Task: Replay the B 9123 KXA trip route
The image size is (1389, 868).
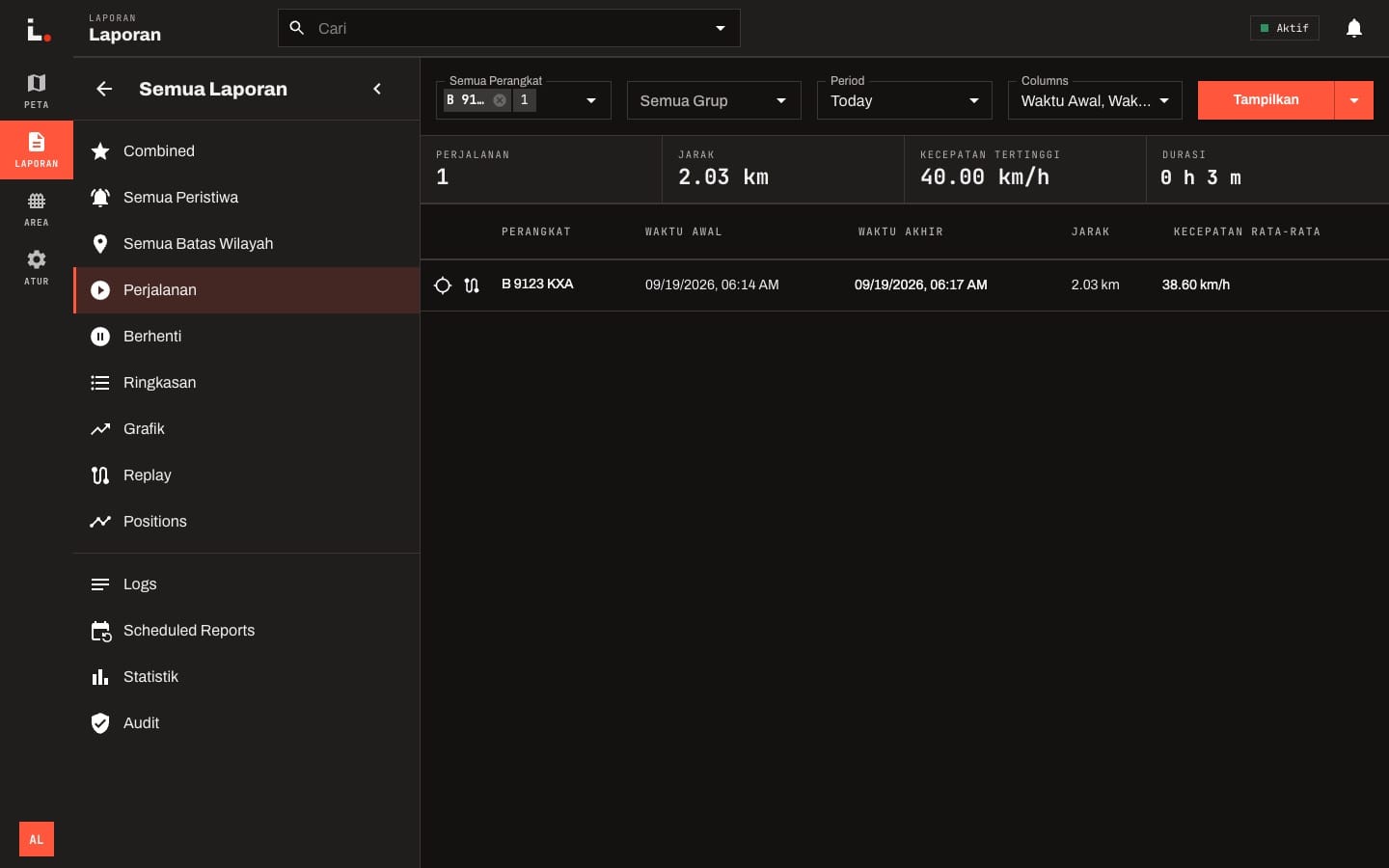Action: pyautogui.click(x=472, y=285)
